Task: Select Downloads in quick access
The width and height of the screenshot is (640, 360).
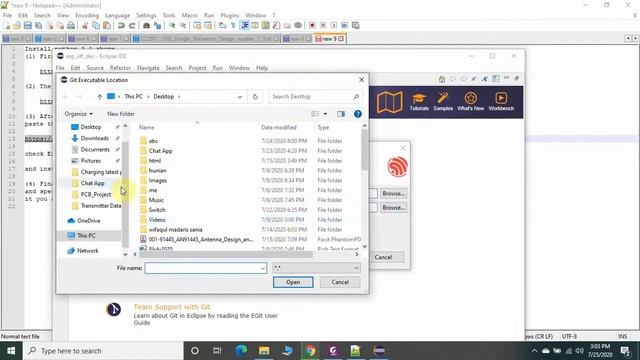Action: point(94,138)
